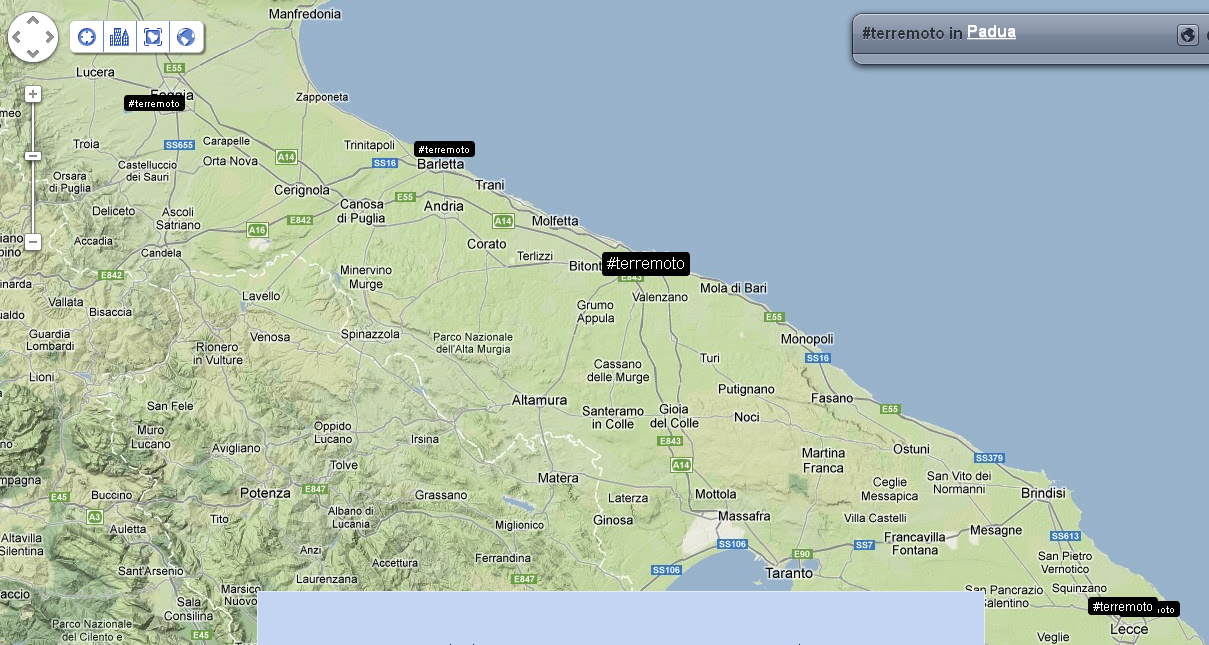The height and width of the screenshot is (645, 1209).
Task: Zoom in using the plus button
Action: coord(33,94)
